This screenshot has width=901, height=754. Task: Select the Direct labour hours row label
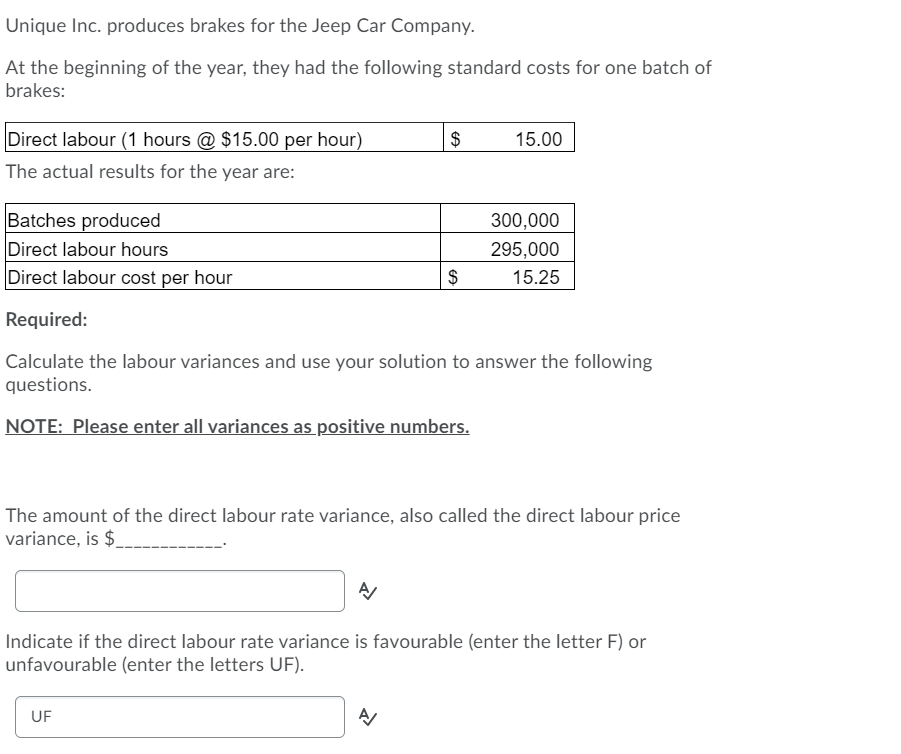tap(88, 249)
